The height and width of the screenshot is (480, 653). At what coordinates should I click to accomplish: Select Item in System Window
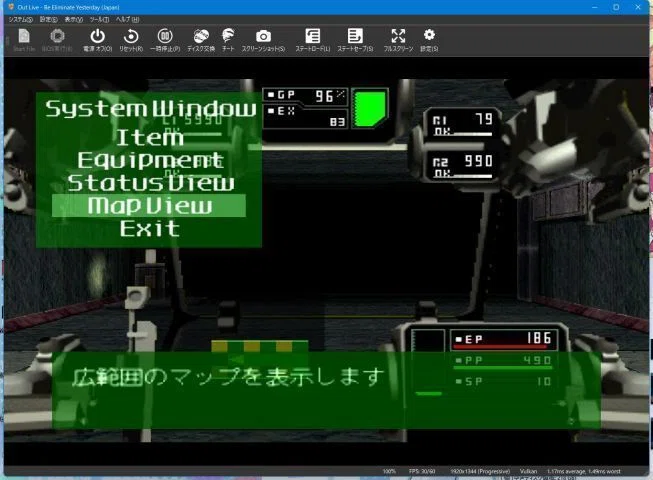point(150,137)
